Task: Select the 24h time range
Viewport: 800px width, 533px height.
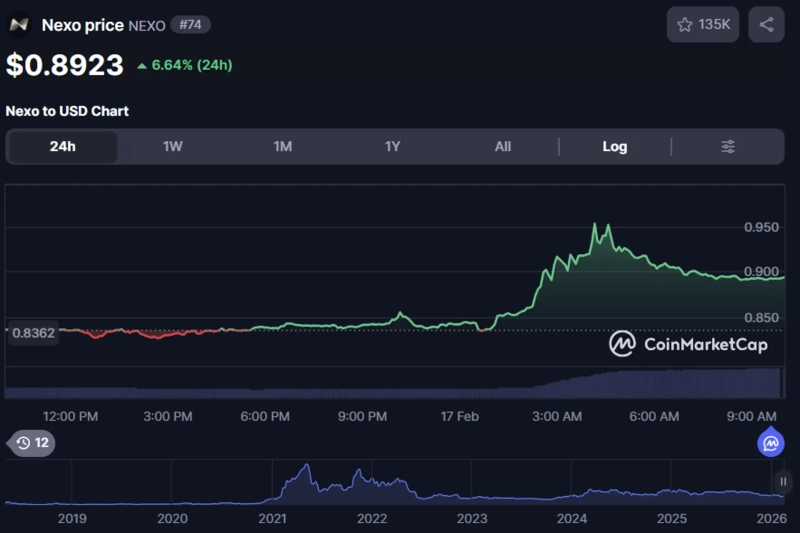Action: tap(62, 147)
